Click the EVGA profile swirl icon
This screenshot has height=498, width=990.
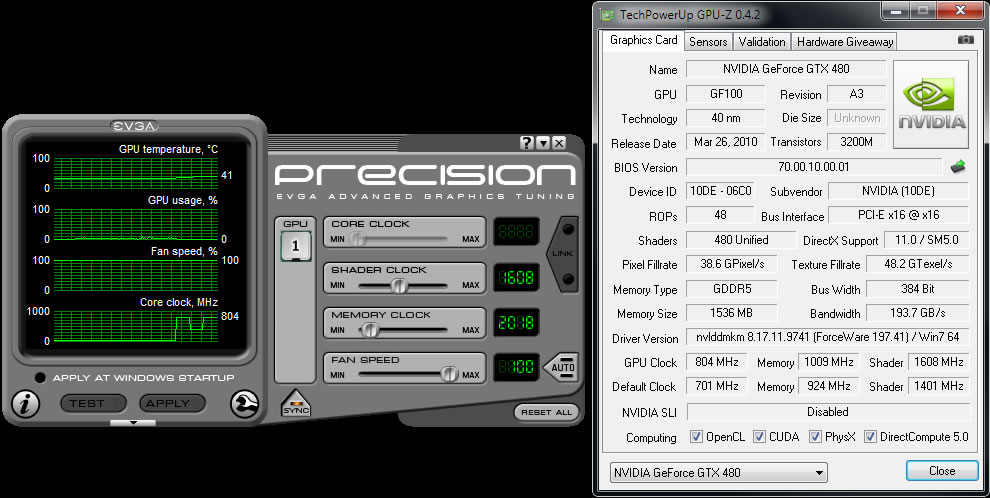(x=244, y=404)
